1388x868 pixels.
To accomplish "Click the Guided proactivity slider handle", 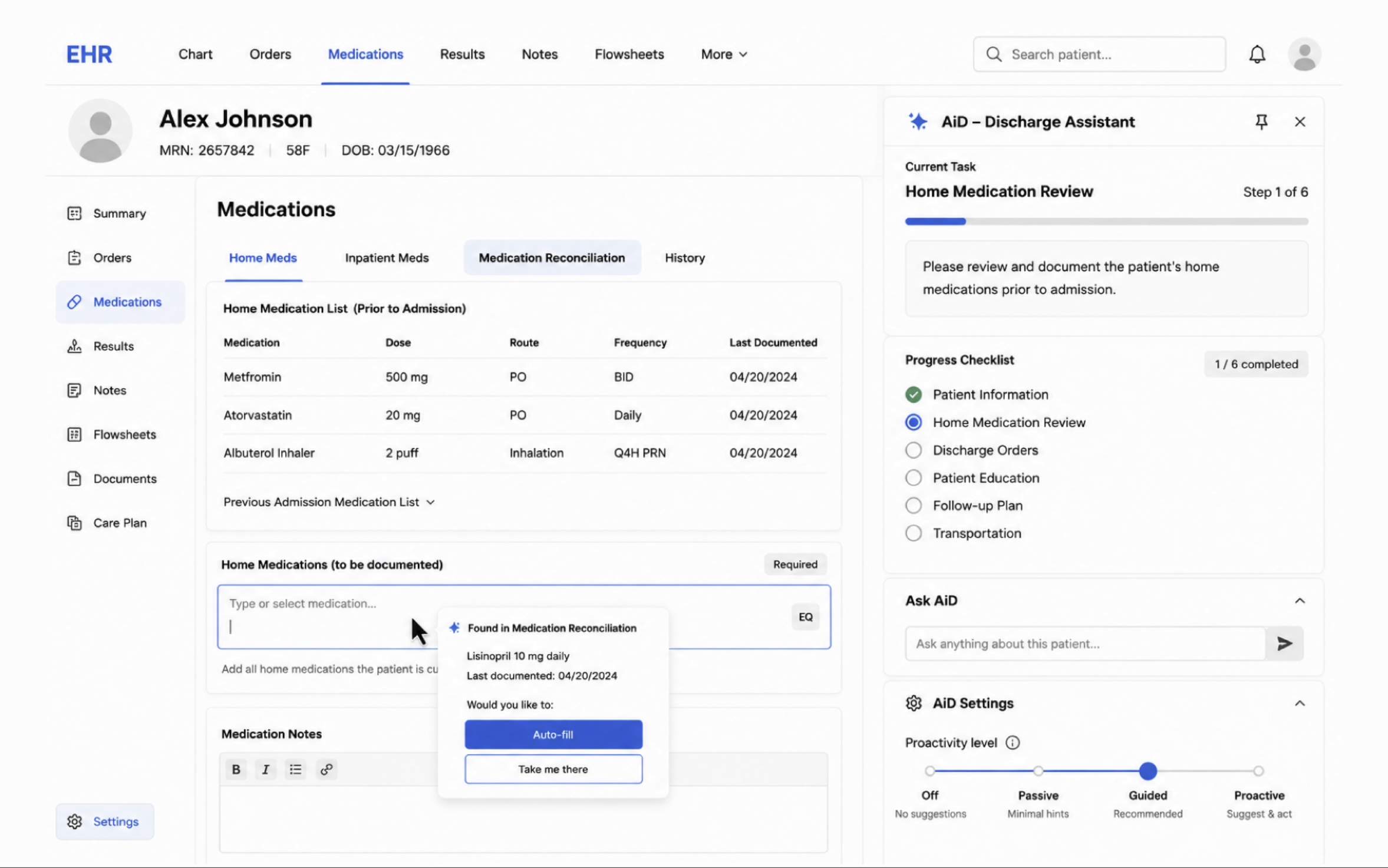I will click(x=1148, y=770).
